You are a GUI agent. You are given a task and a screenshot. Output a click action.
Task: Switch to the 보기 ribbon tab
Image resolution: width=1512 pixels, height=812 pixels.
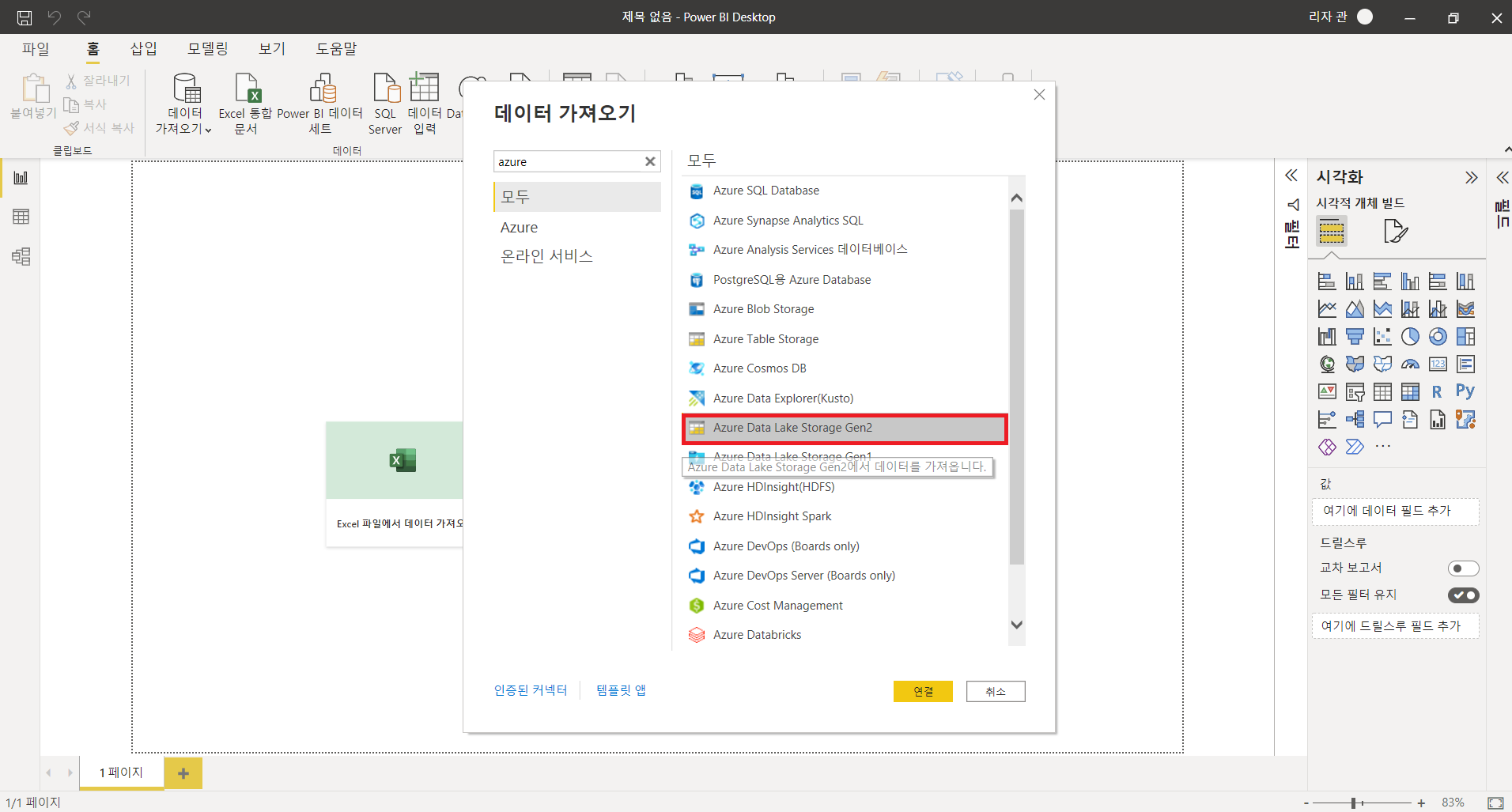click(x=271, y=49)
